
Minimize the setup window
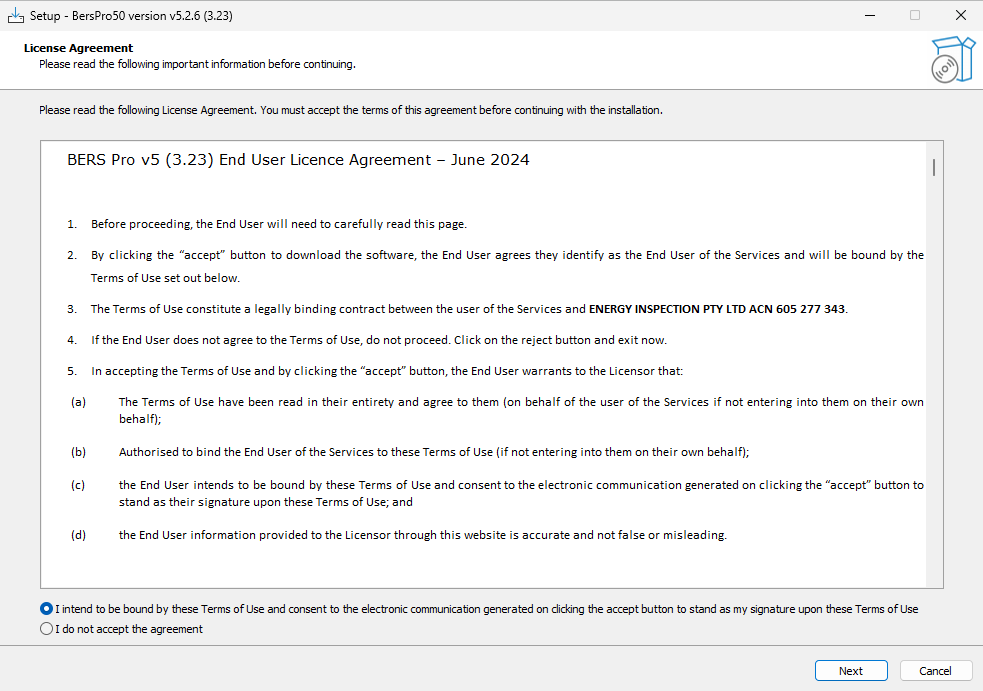(x=870, y=15)
